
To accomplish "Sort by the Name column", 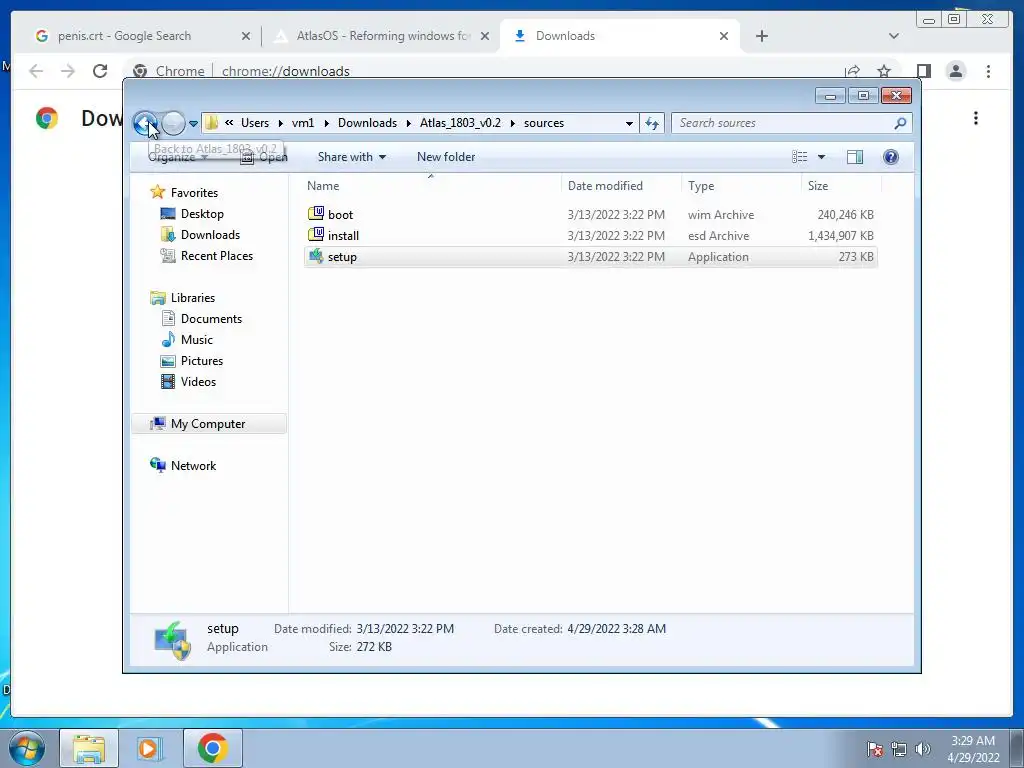I will (x=431, y=185).
